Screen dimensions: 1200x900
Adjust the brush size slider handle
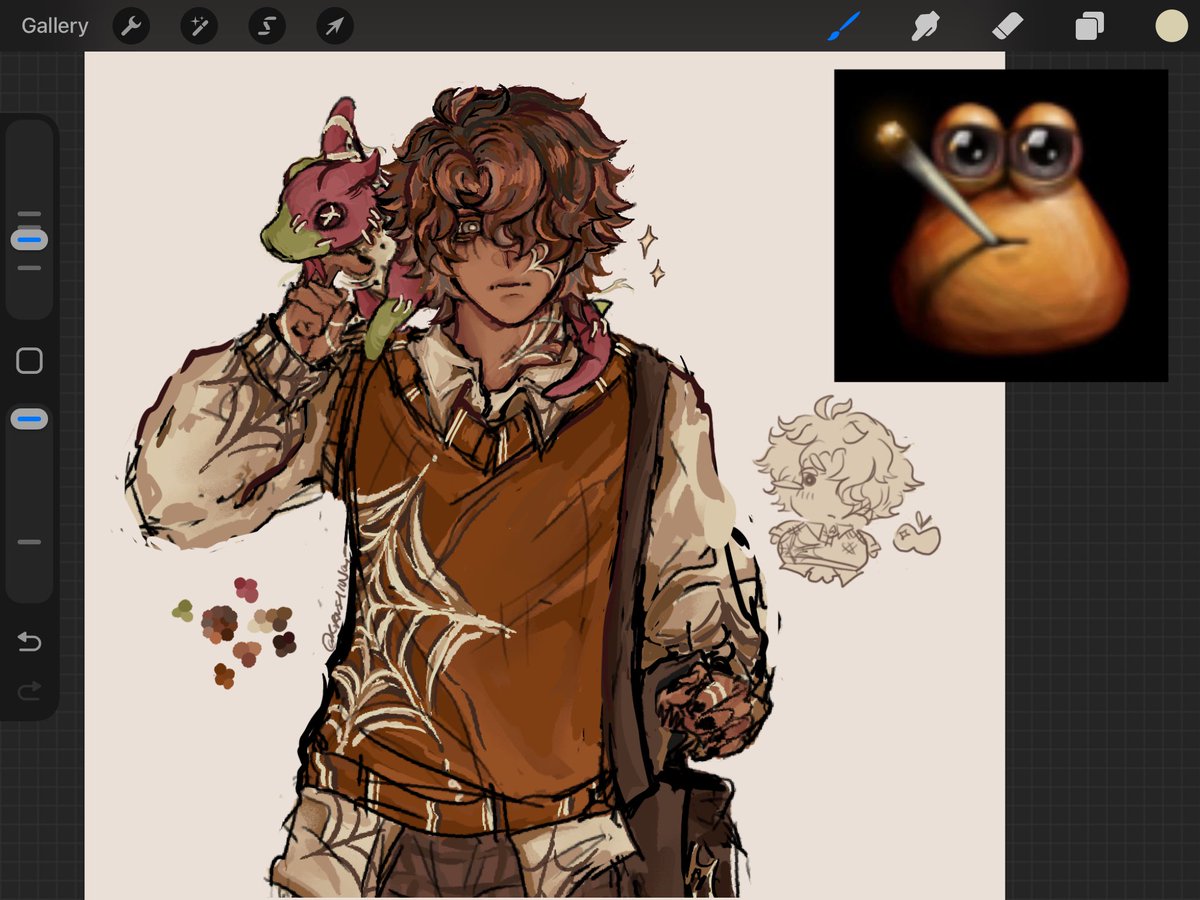point(29,240)
